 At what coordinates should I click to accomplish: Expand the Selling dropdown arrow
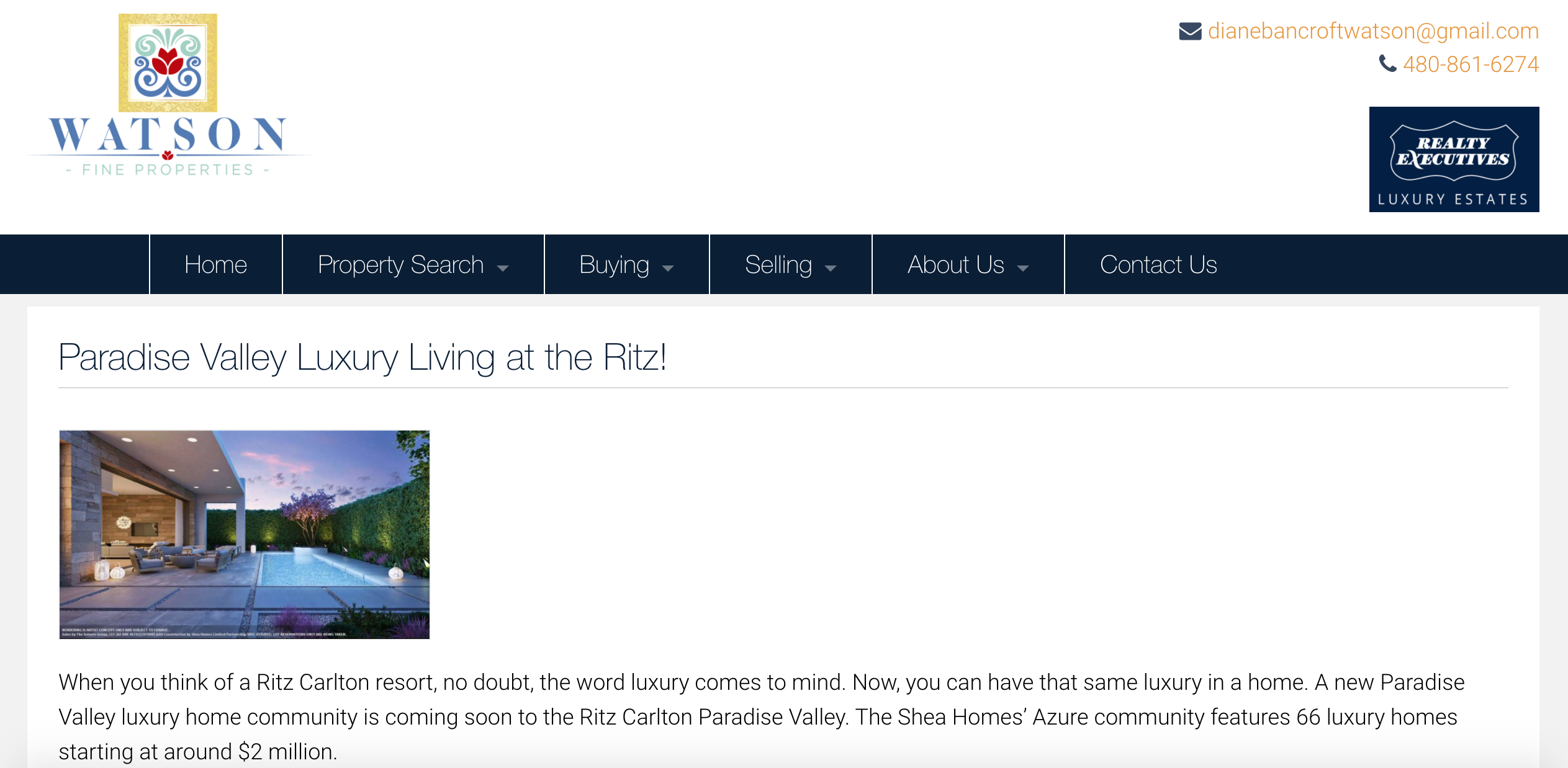831,268
